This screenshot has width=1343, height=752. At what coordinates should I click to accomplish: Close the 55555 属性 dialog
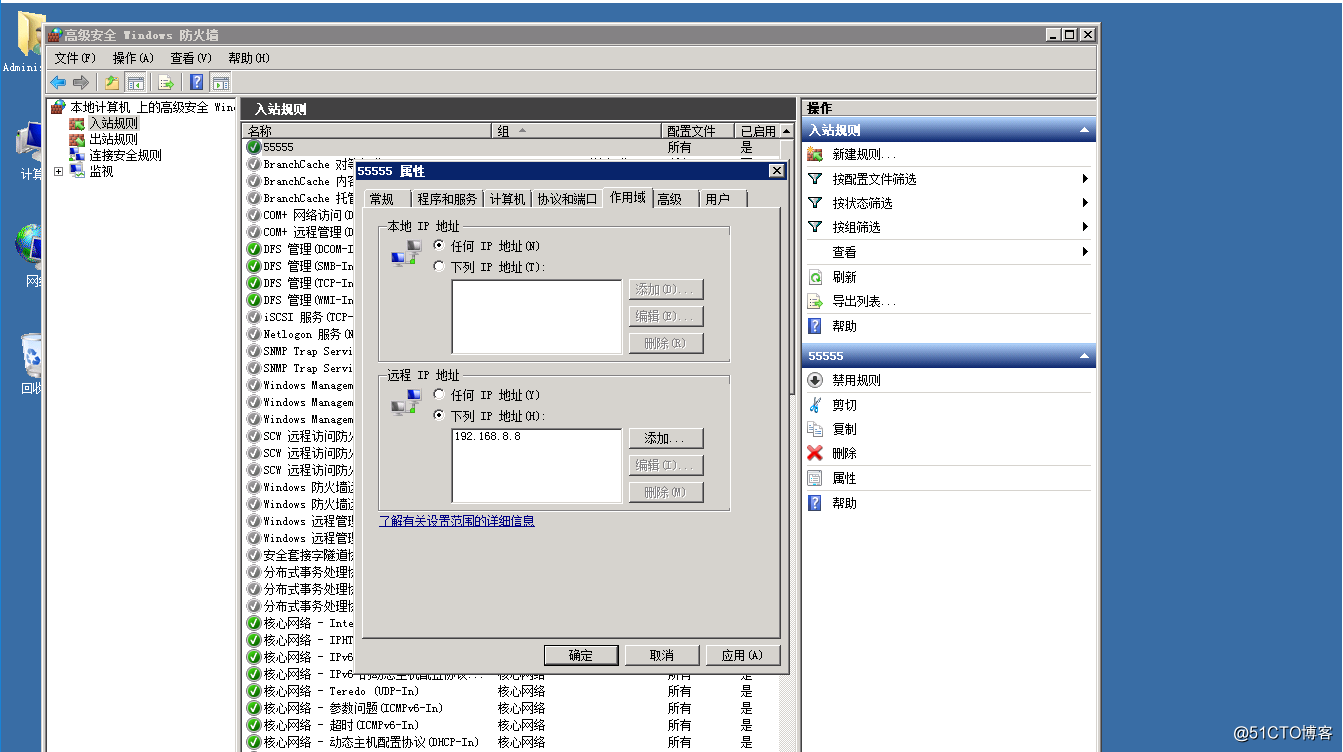tap(776, 171)
